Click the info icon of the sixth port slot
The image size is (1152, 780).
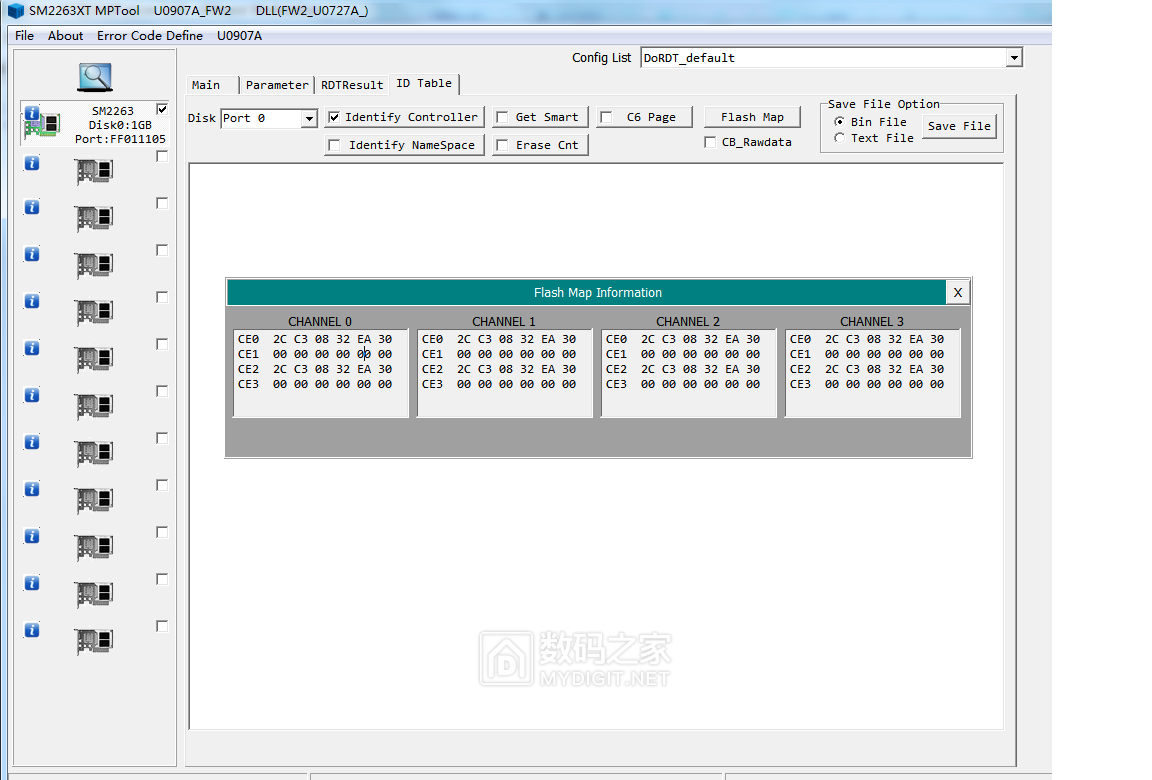pos(32,348)
